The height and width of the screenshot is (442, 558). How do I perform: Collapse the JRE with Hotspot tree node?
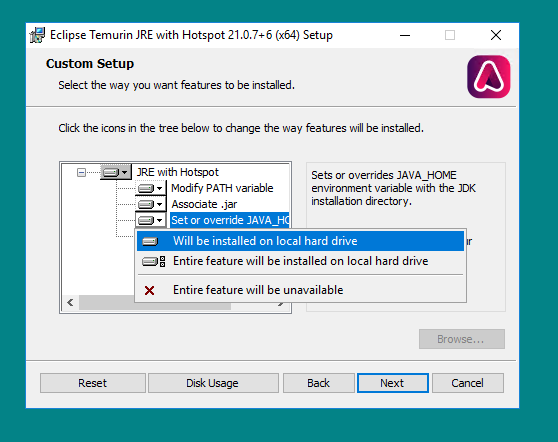pos(81,173)
